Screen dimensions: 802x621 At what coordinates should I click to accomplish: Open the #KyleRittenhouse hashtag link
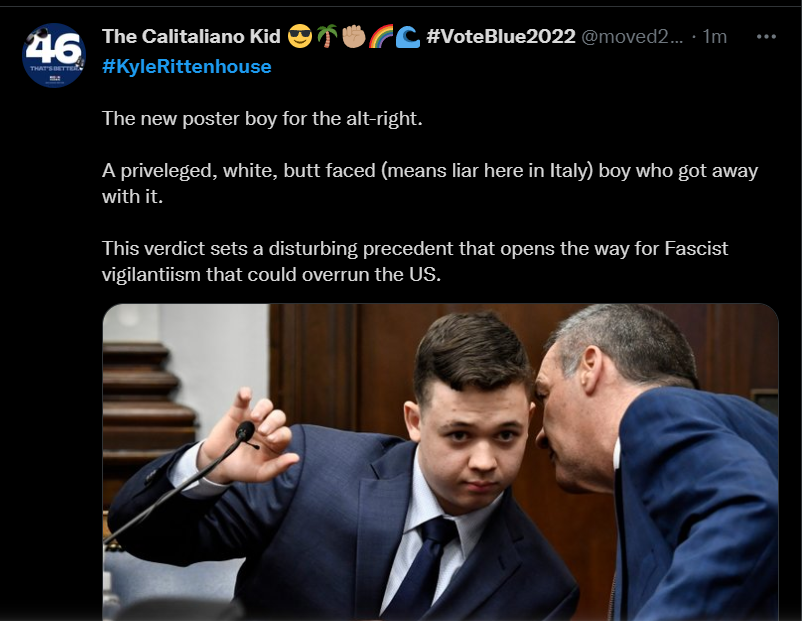tap(187, 66)
